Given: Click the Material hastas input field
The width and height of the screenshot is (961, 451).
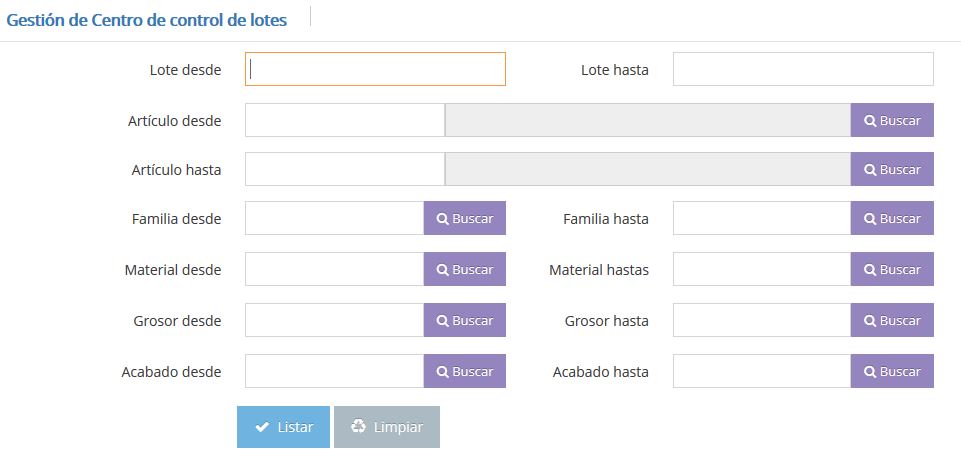Looking at the screenshot, I should 762,269.
